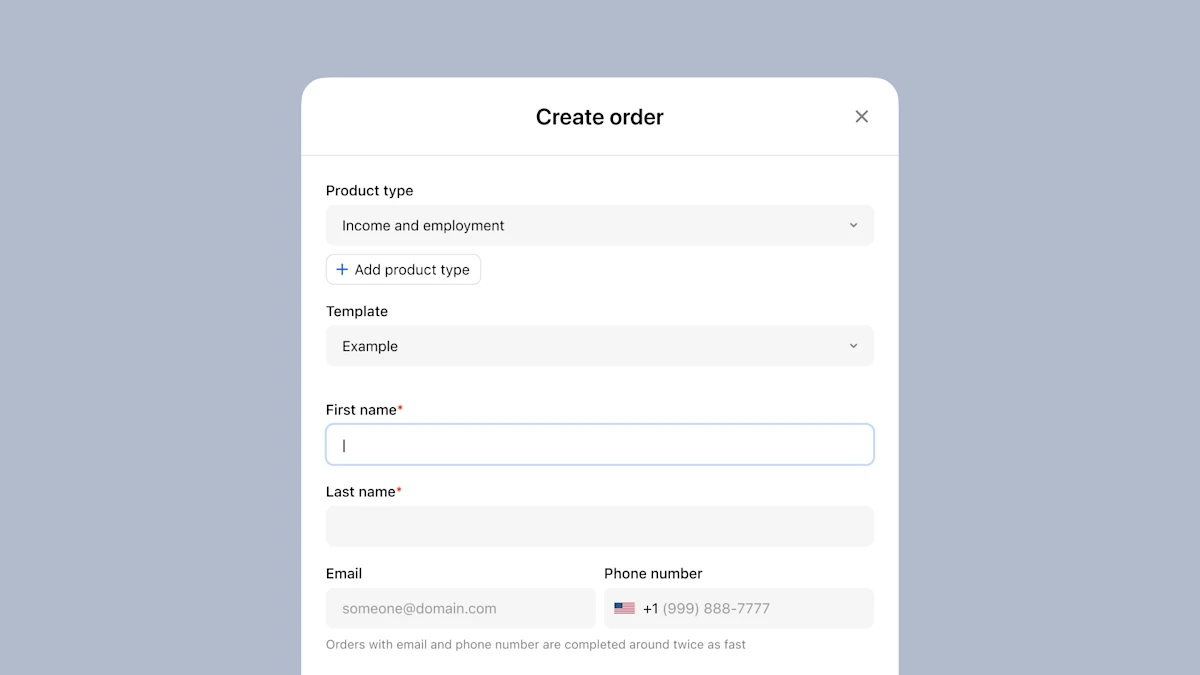Select the Email input with someone@domain.com placeholder
The height and width of the screenshot is (675, 1200).
pyautogui.click(x=460, y=608)
